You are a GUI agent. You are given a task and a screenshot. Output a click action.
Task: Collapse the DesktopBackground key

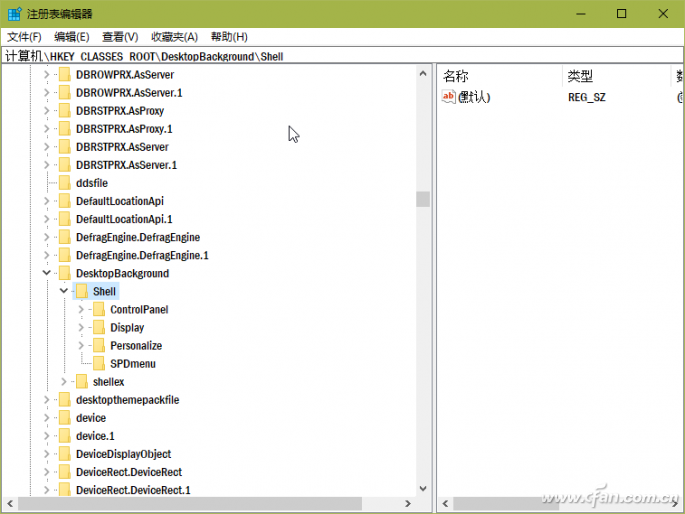point(47,273)
